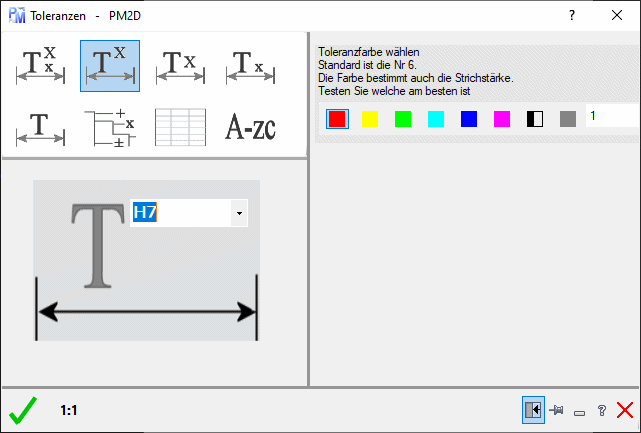This screenshot has width=641, height=433.
Task: Click the A-zc text icon
Action: click(249, 127)
